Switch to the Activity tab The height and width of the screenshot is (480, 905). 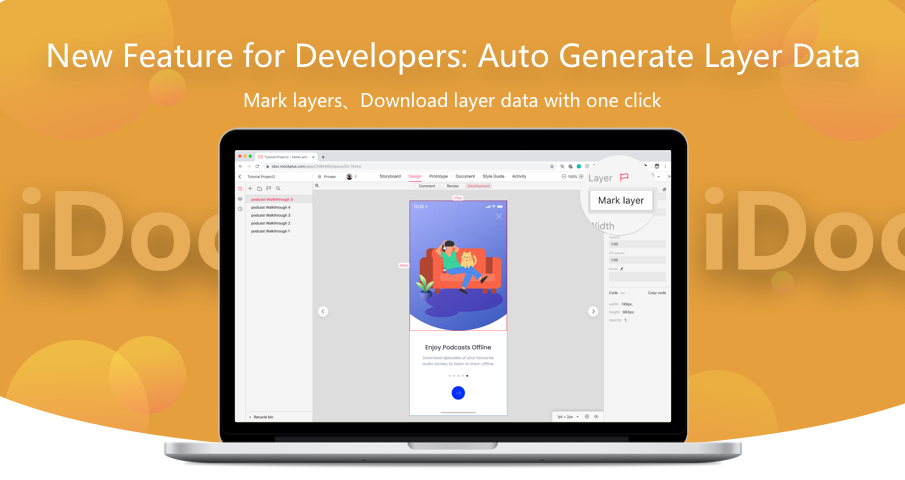tap(519, 177)
